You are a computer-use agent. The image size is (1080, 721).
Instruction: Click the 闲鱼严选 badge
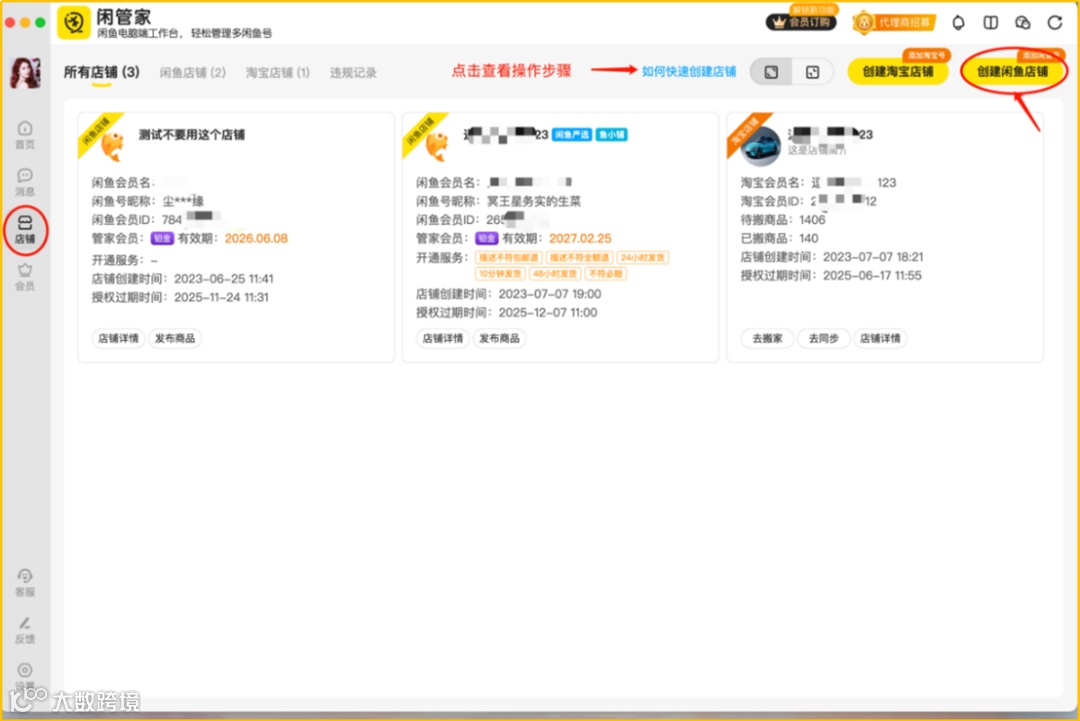(572, 134)
